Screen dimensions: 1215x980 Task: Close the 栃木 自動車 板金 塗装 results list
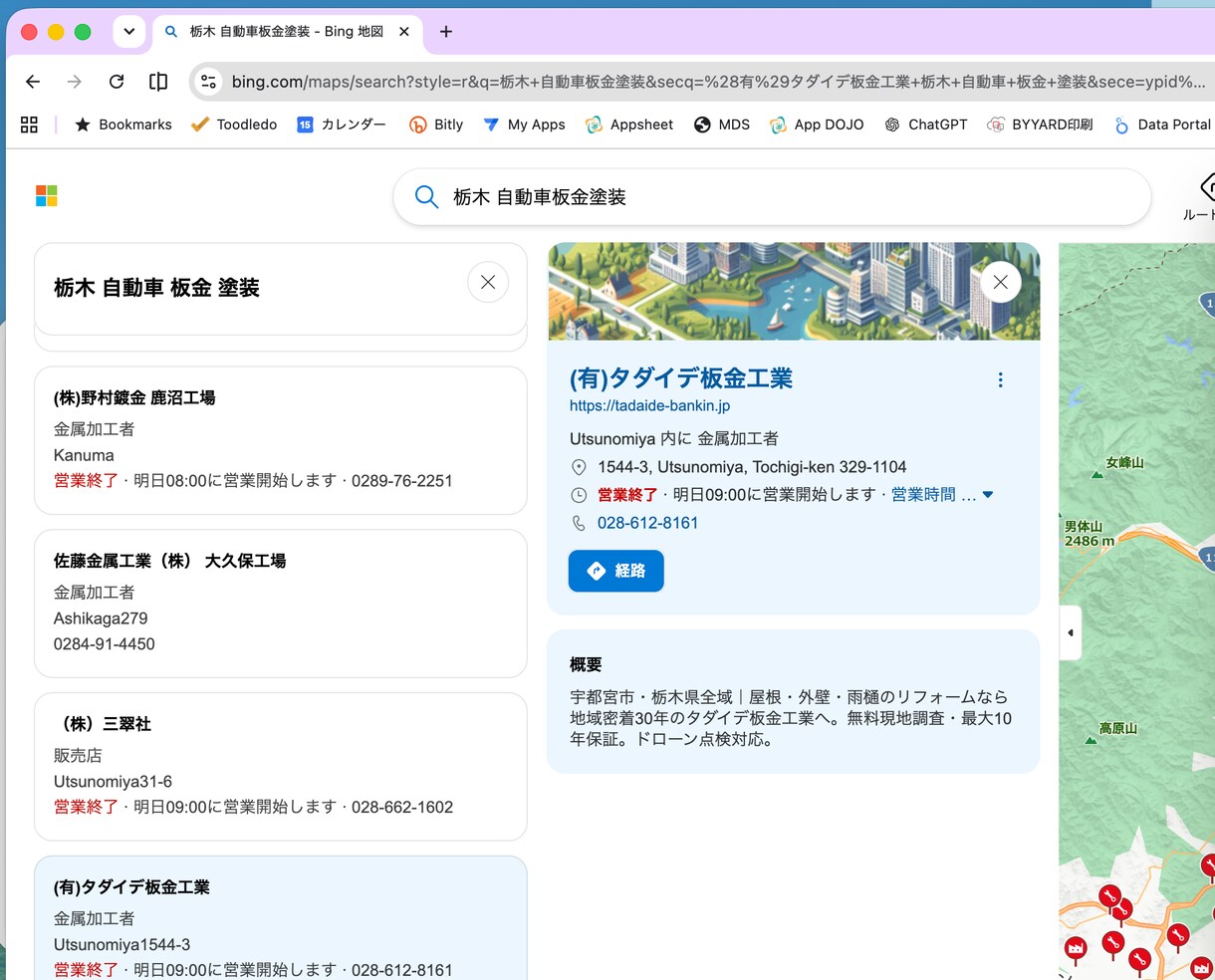point(488,282)
